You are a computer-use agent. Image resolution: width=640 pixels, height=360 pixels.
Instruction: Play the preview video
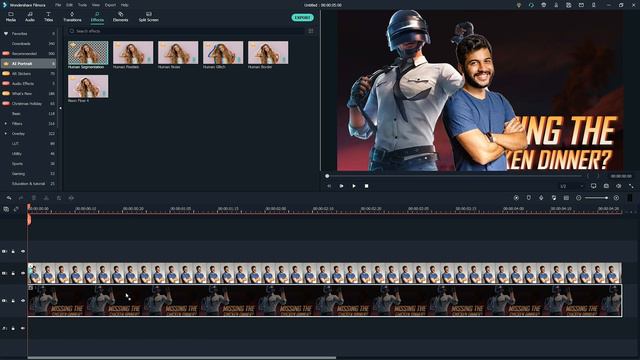(x=354, y=186)
